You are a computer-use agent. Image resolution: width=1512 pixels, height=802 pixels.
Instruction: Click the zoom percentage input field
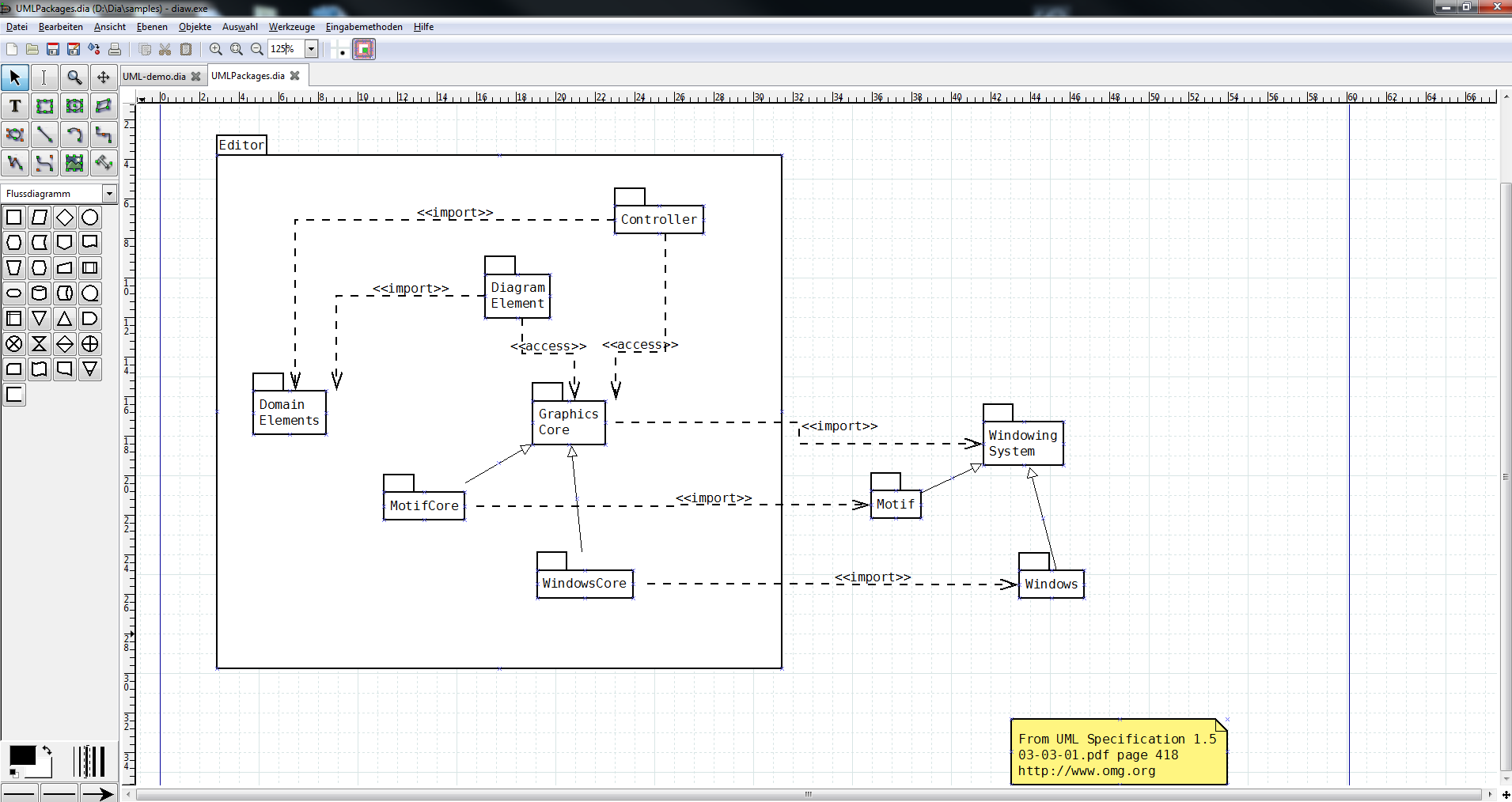click(x=286, y=49)
